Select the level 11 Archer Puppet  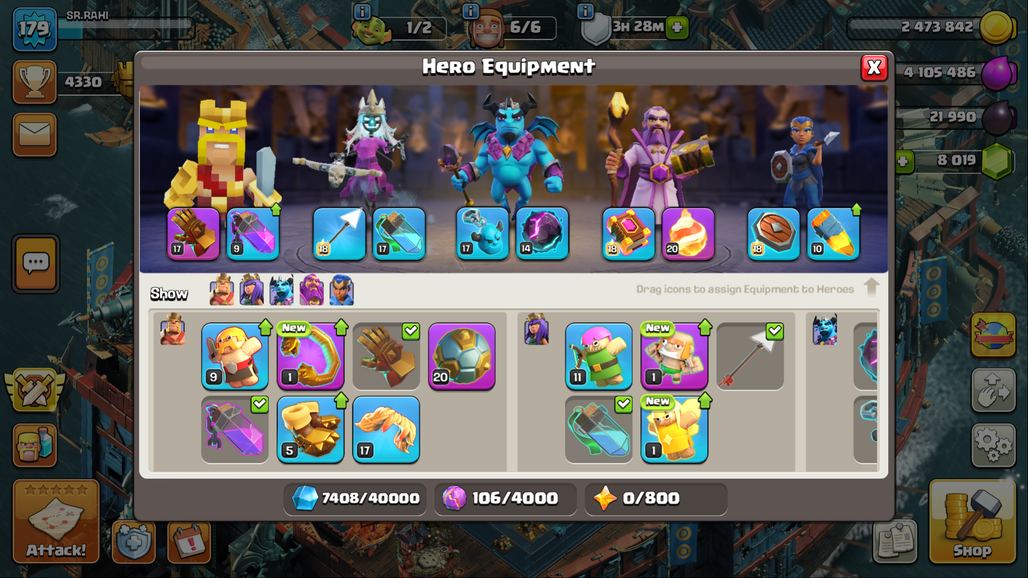[x=599, y=356]
